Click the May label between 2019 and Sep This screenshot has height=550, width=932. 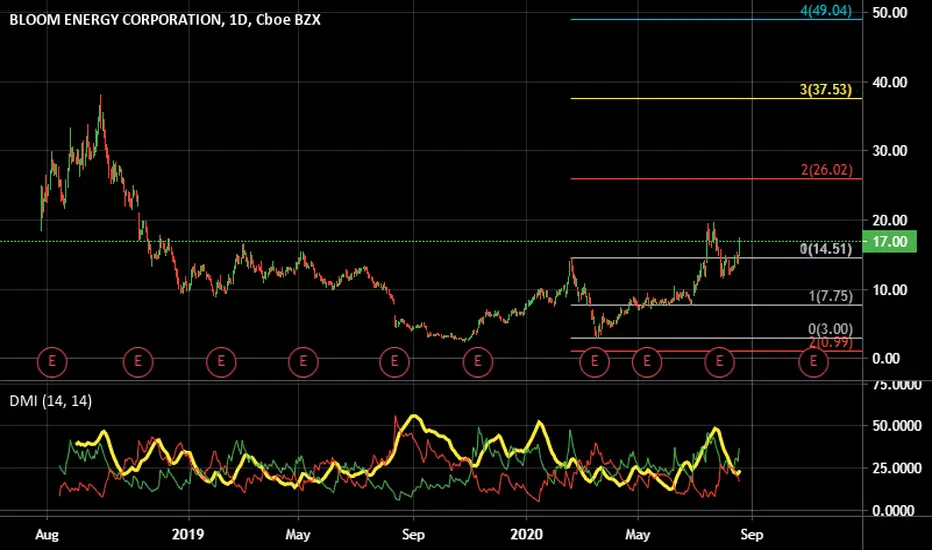[298, 535]
